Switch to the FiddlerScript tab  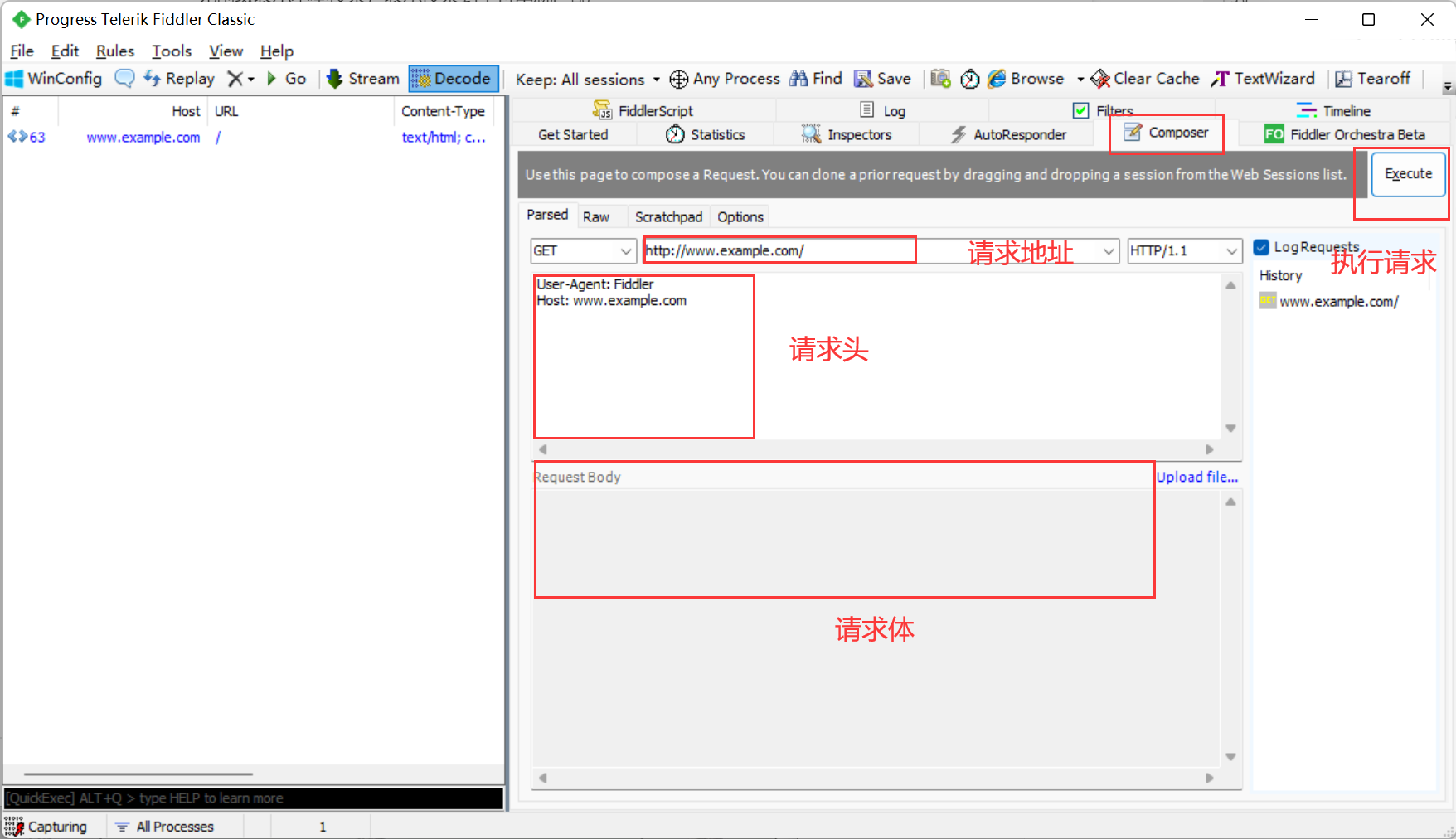click(x=643, y=110)
